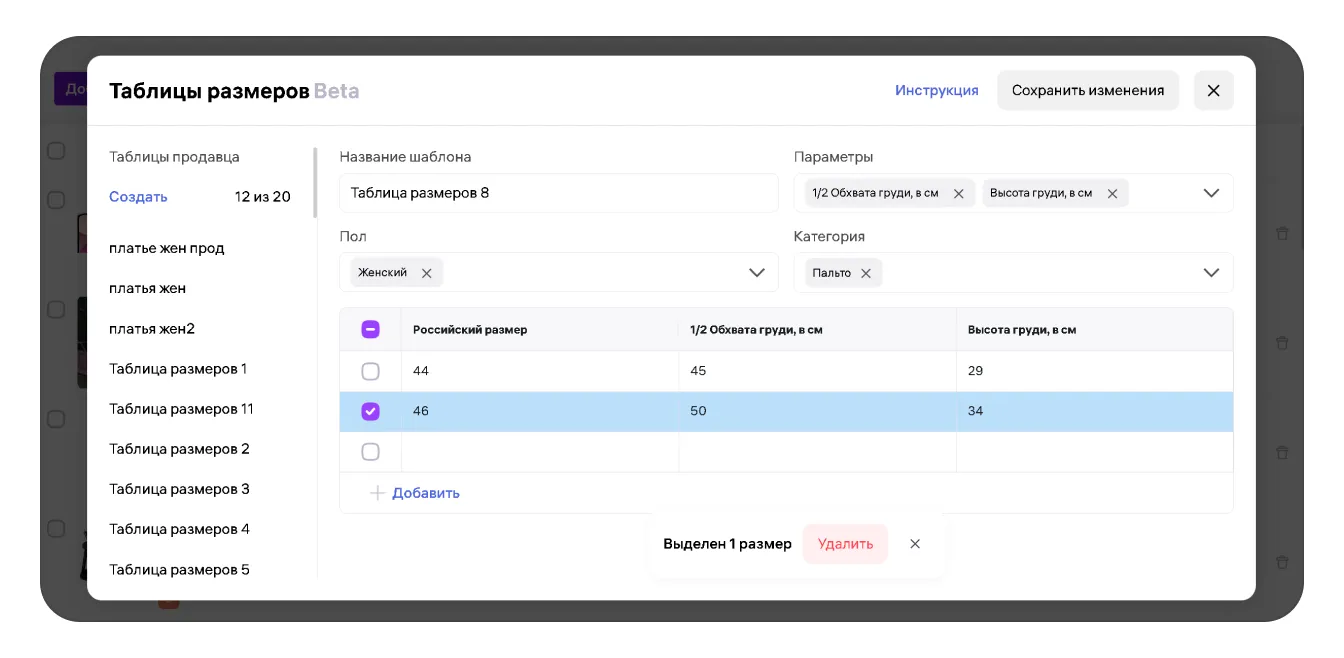
Task: Uncheck the row with size 46
Action: click(x=370, y=411)
